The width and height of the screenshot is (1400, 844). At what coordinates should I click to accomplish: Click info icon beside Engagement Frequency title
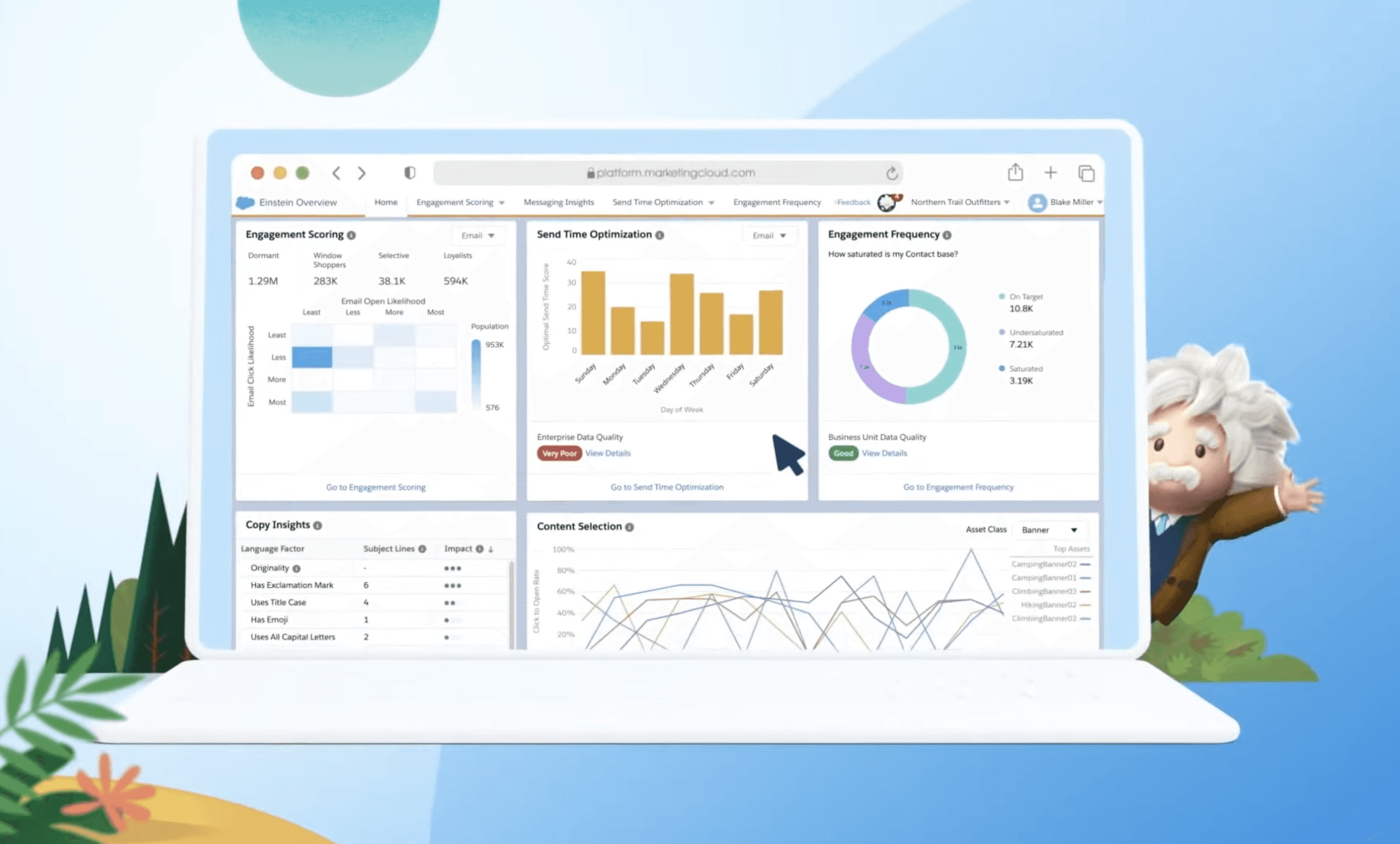[x=947, y=235]
